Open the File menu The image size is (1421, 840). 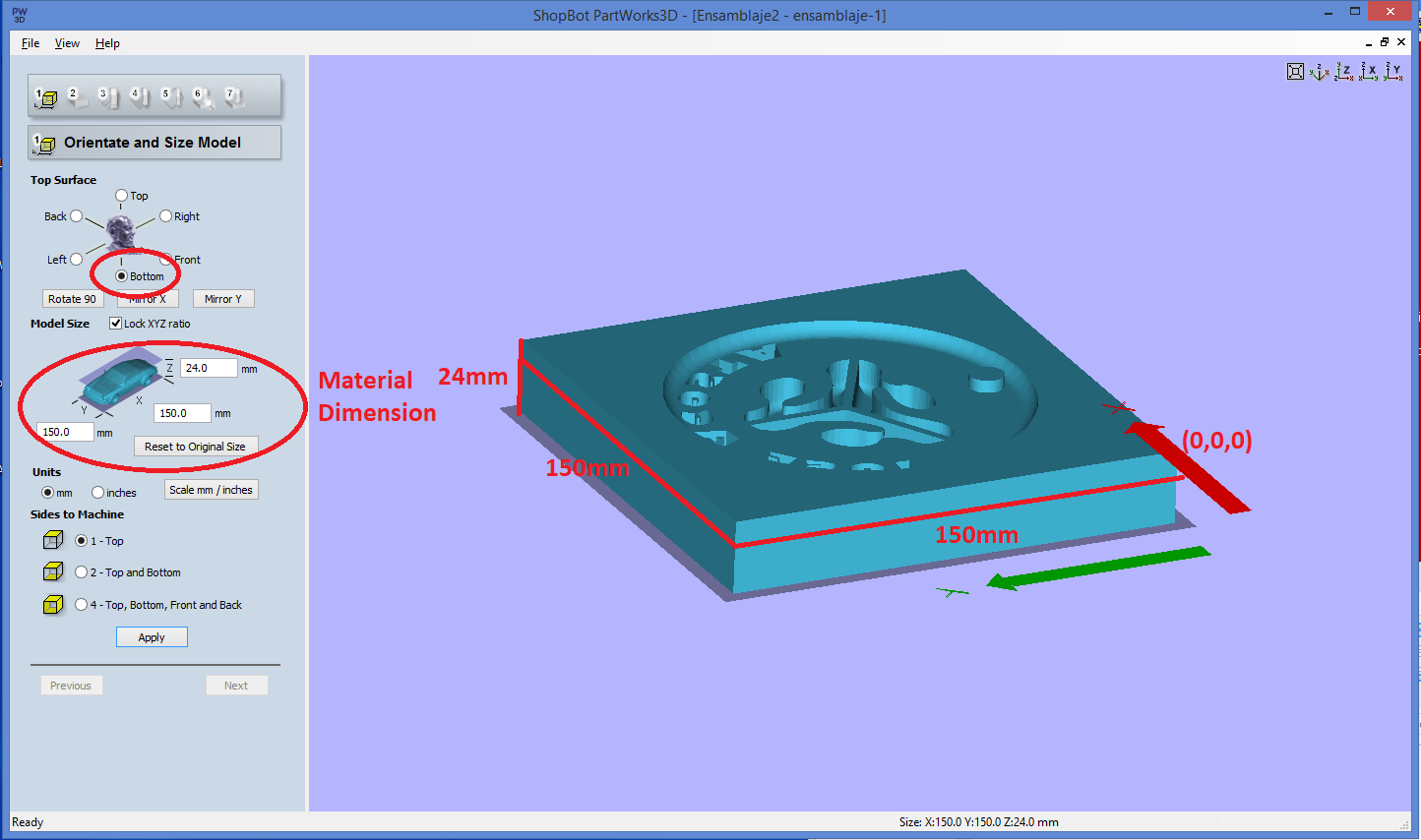tap(31, 43)
